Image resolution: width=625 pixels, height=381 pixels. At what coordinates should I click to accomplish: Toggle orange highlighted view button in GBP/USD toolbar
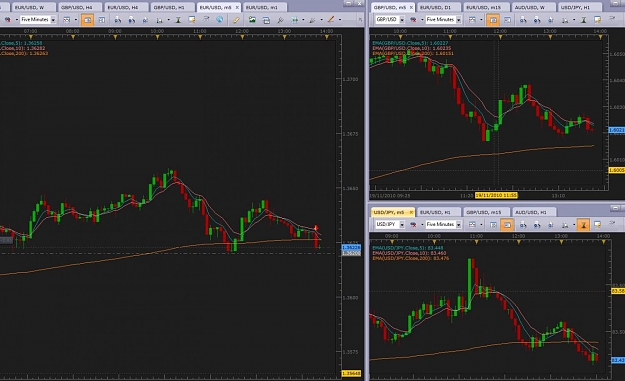coord(493,20)
